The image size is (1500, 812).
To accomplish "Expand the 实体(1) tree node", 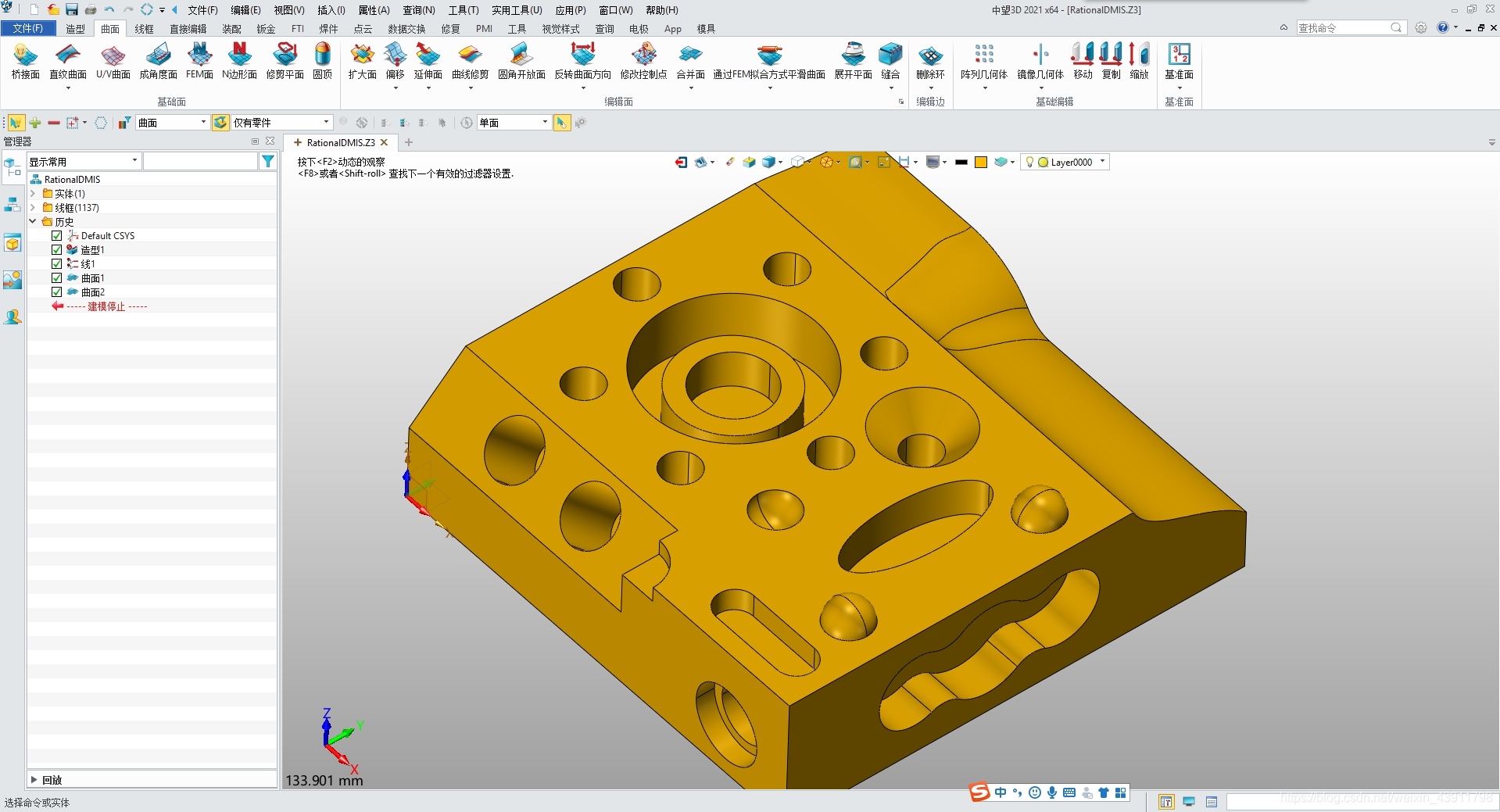I will pyautogui.click(x=33, y=193).
